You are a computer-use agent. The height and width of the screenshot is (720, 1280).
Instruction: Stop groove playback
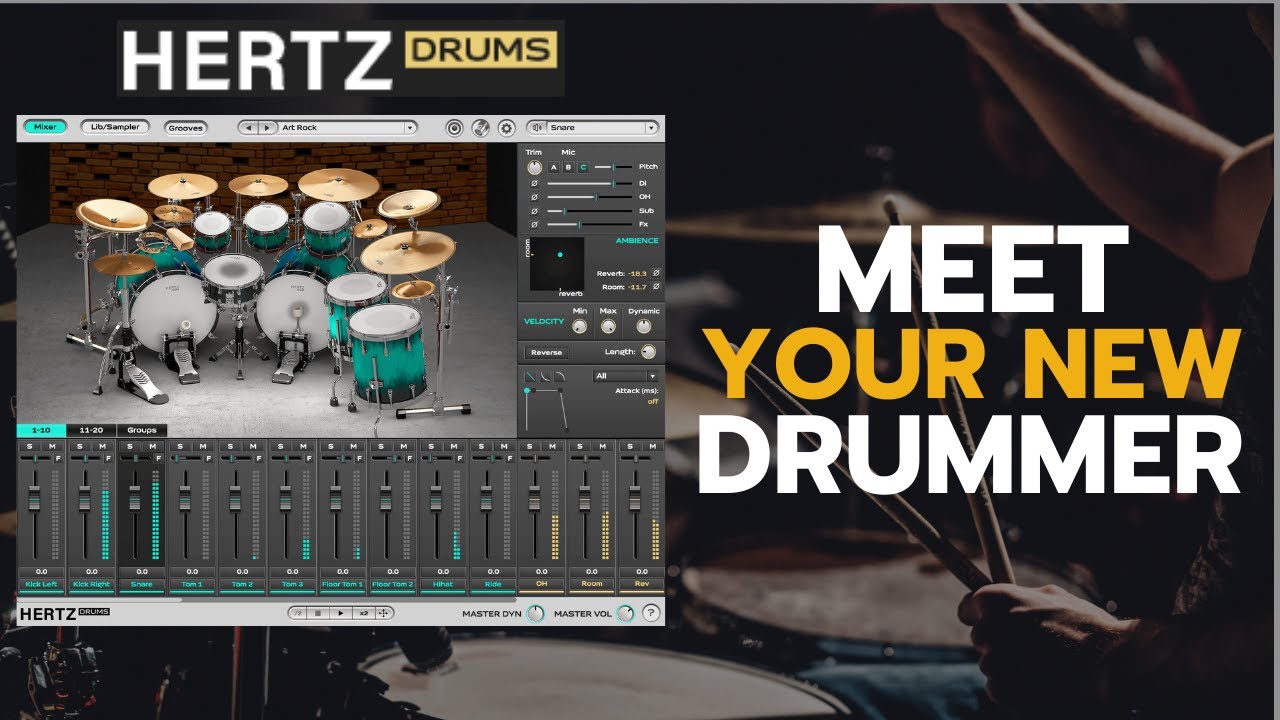318,613
